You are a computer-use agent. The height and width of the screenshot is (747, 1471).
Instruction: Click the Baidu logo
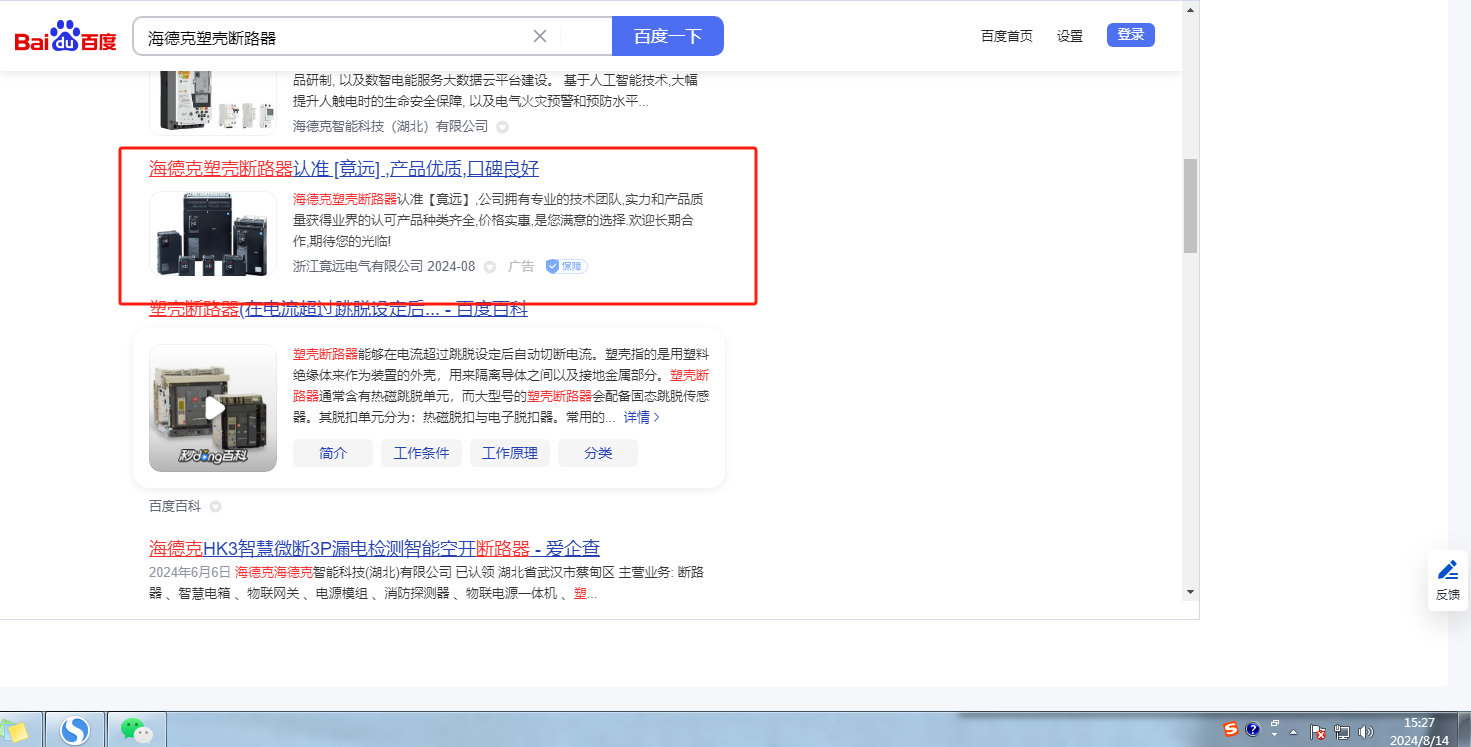click(66, 37)
